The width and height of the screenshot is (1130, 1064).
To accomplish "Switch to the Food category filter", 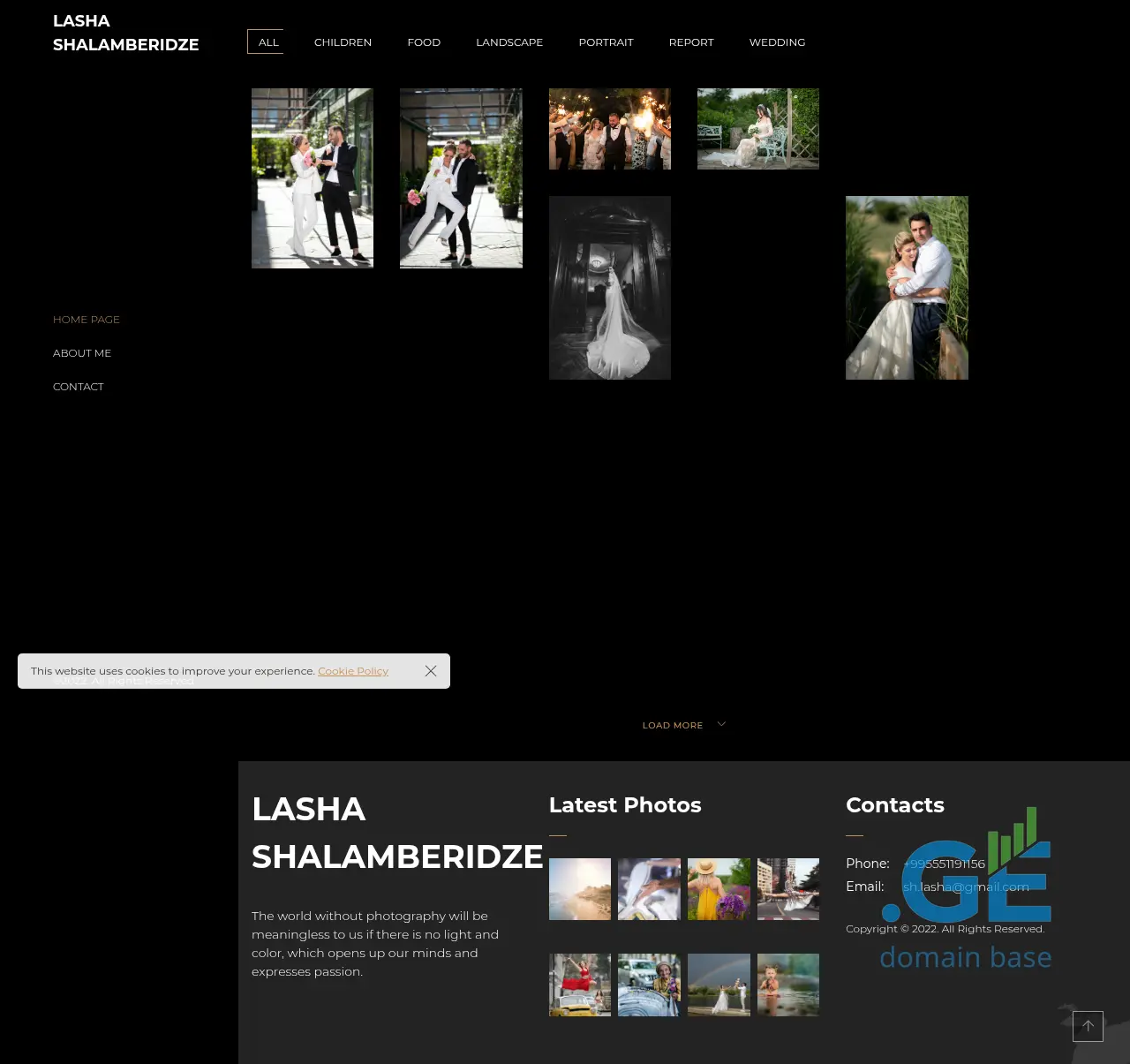I will point(424,42).
